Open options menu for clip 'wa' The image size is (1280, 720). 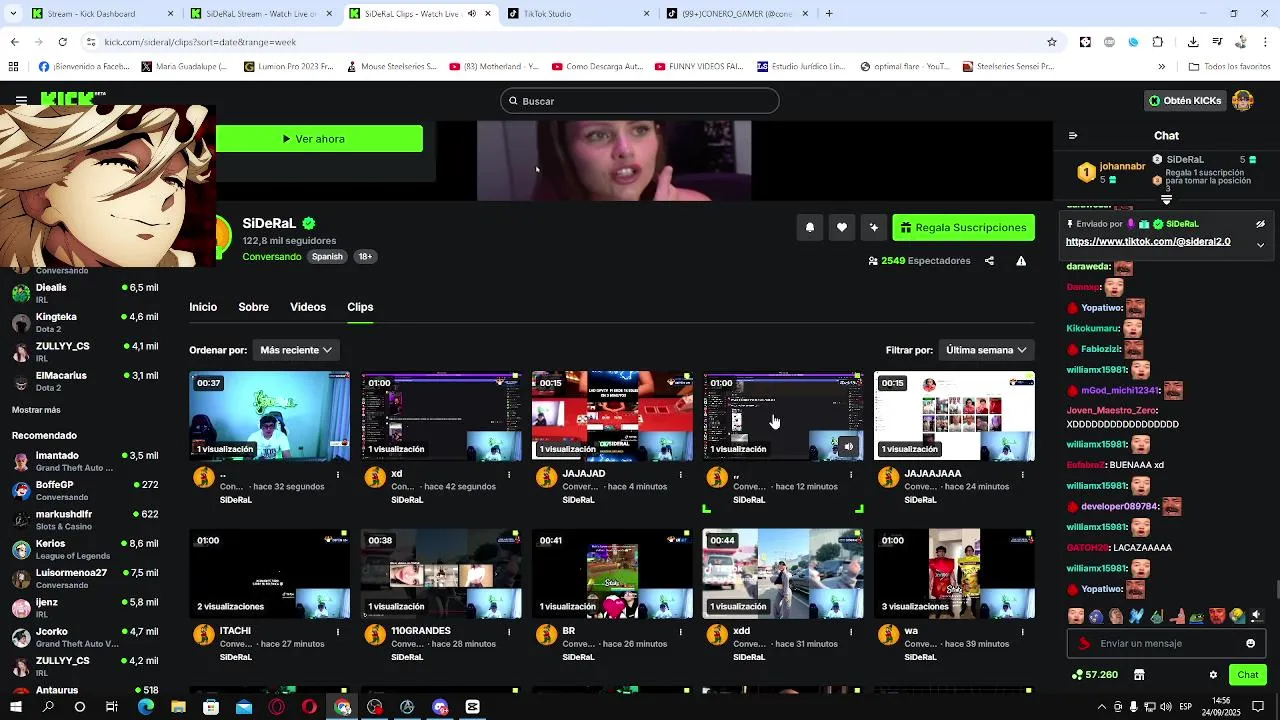1022,632
